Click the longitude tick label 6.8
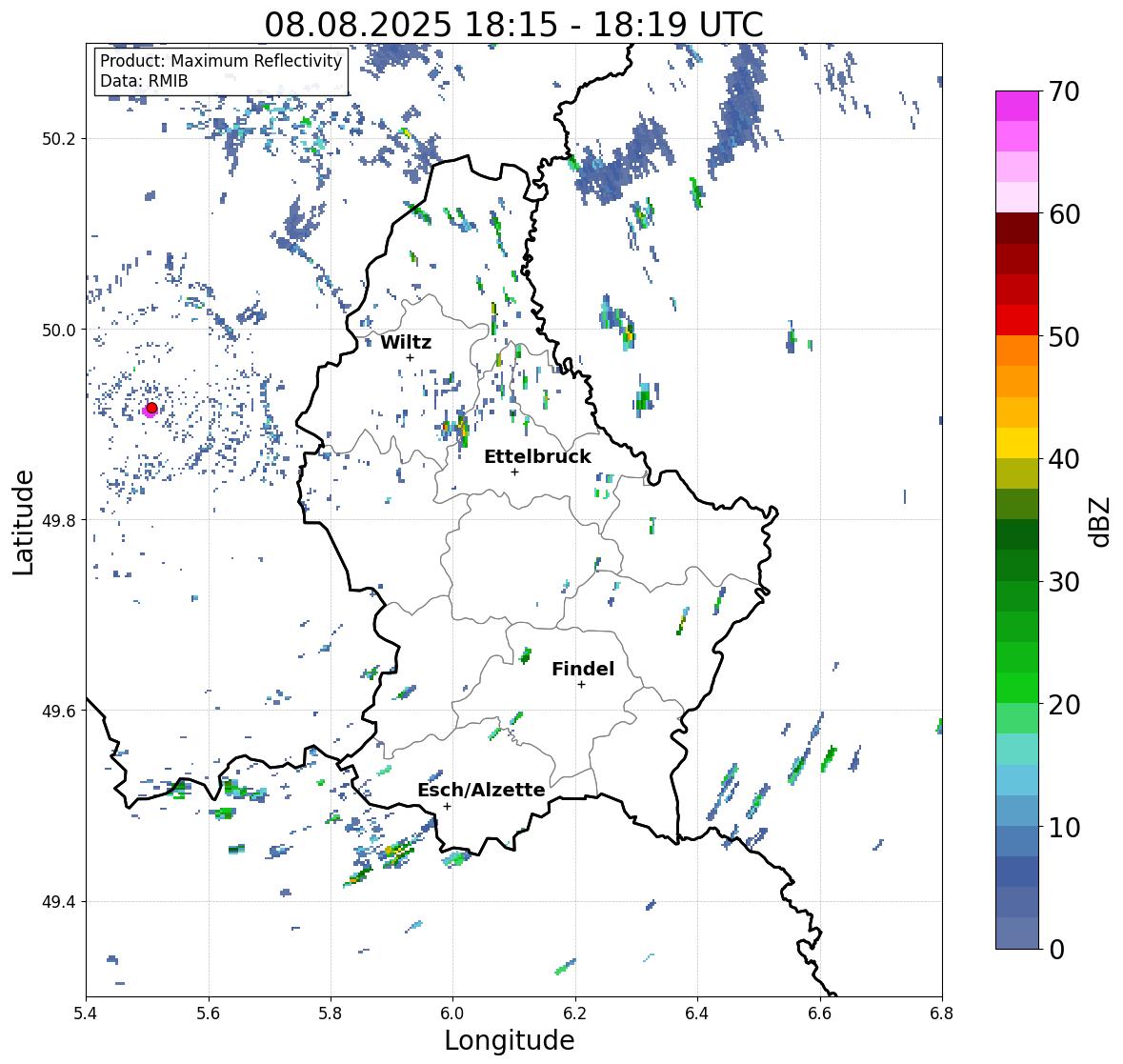1123x1064 pixels. click(942, 1013)
